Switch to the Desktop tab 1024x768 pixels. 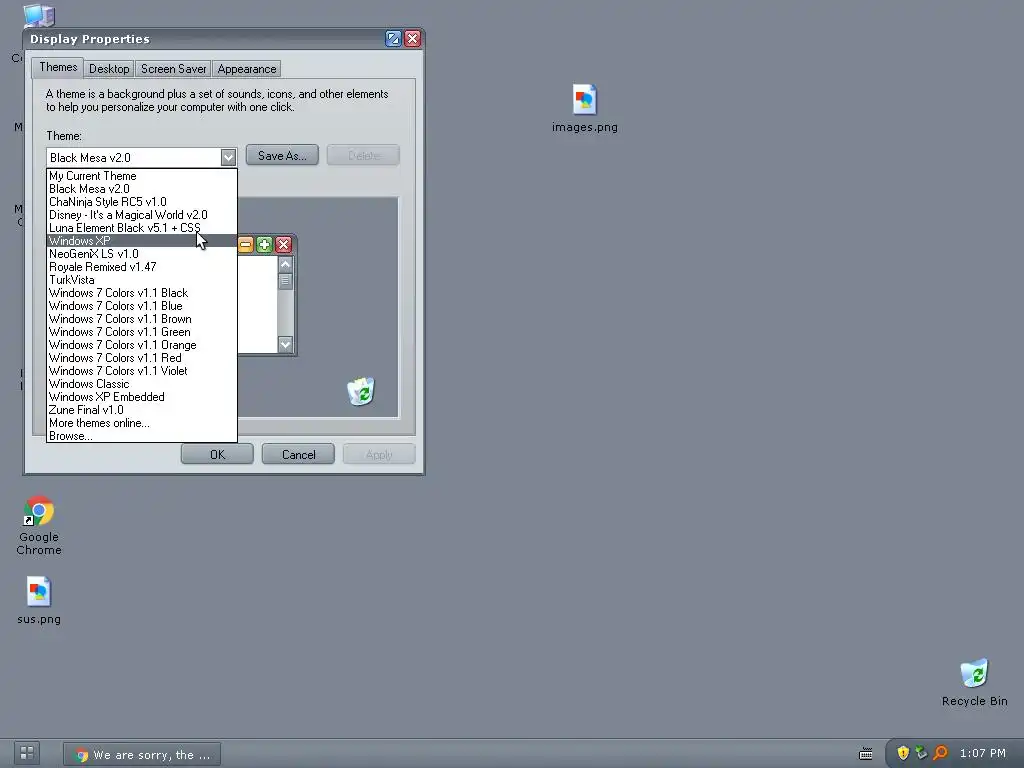[x=109, y=69]
